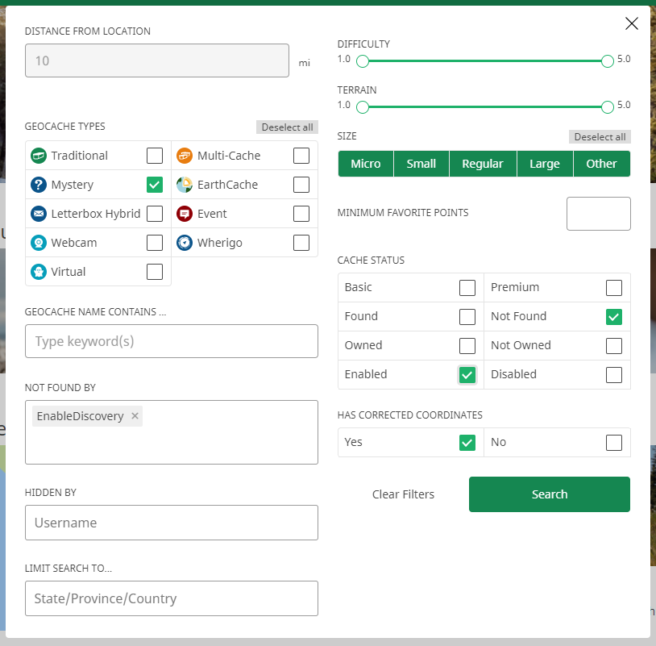
Task: Toggle the Micro size option
Action: (366, 164)
